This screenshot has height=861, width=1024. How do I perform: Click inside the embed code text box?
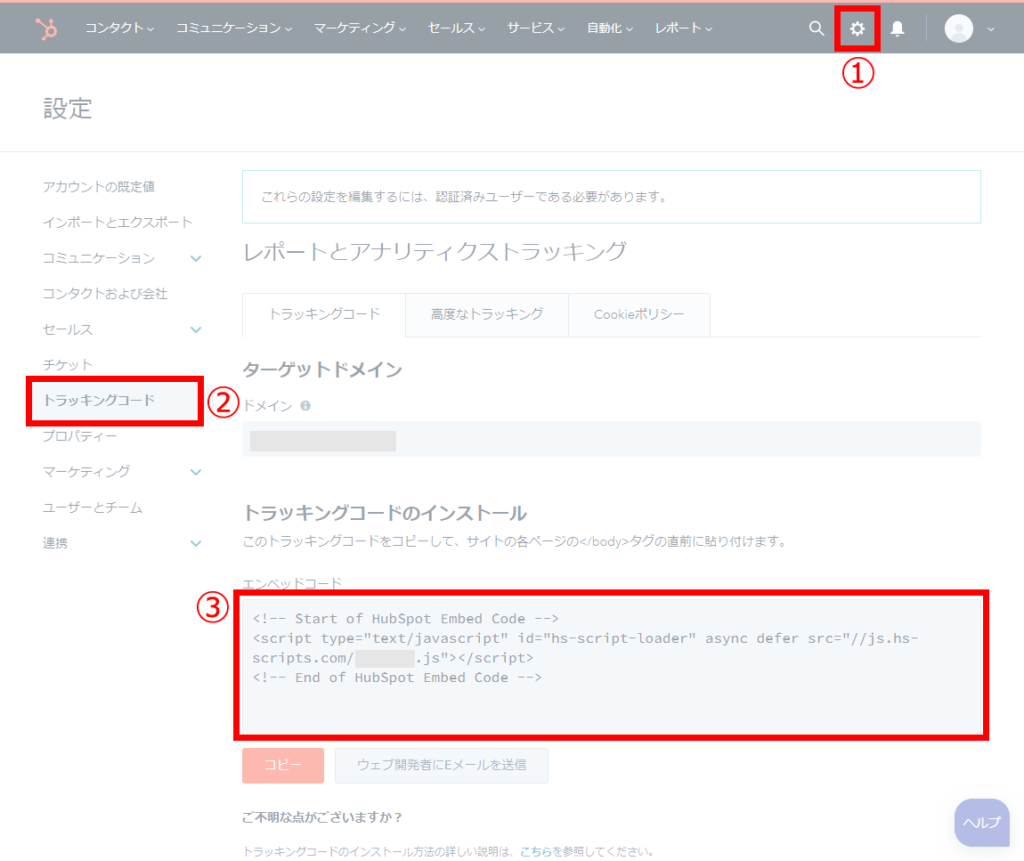[611, 665]
